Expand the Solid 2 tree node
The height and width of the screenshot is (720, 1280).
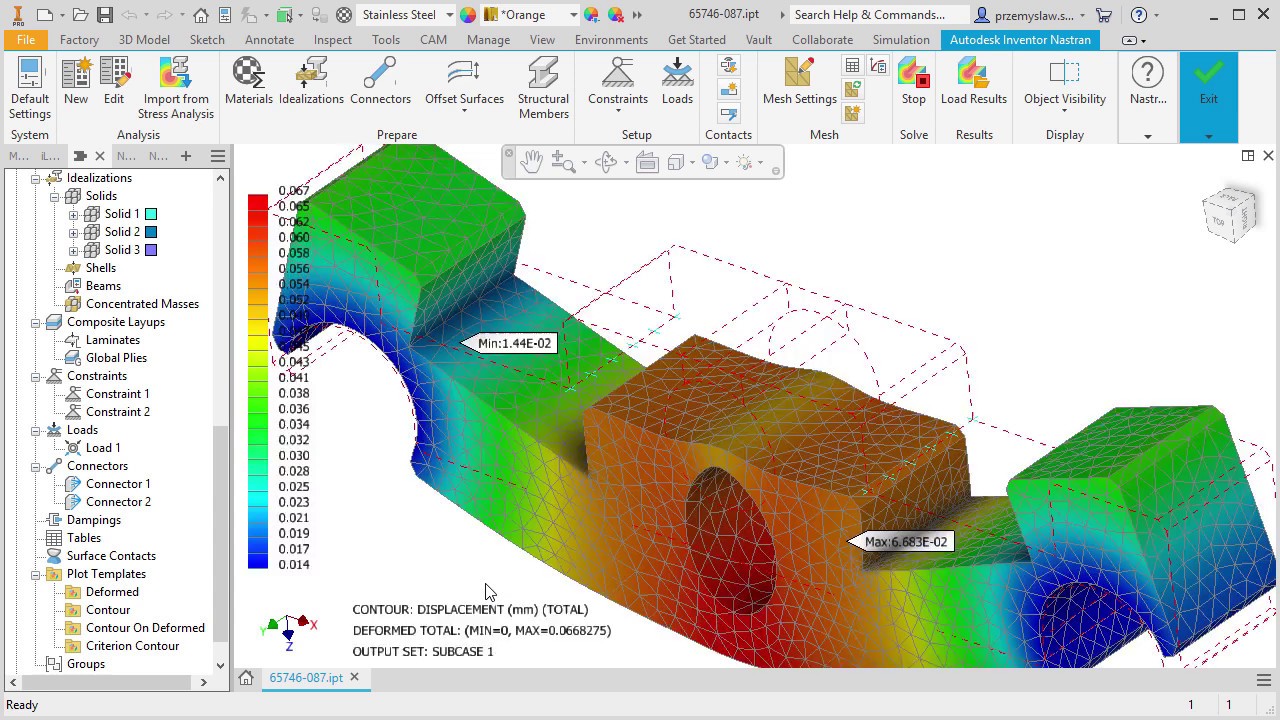(73, 232)
